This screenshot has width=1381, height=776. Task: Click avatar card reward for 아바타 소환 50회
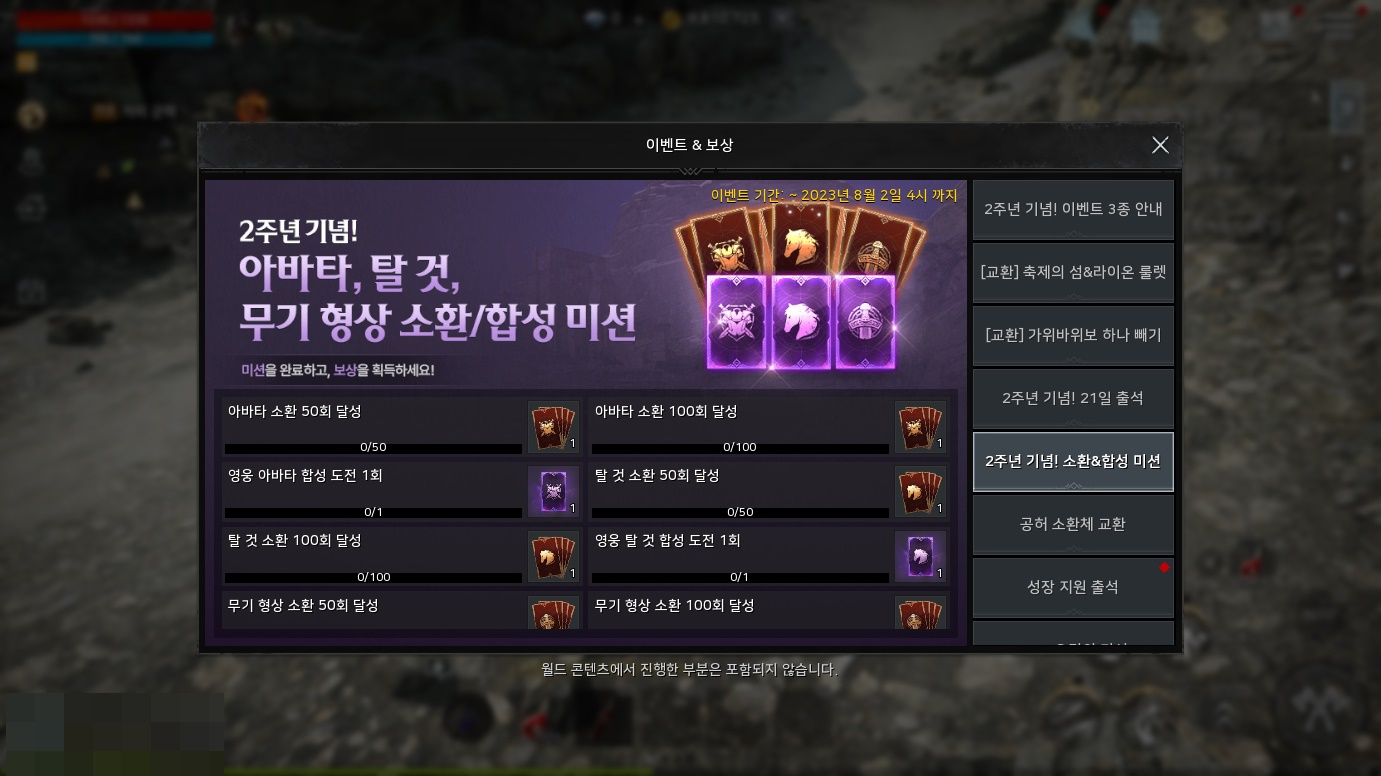553,427
